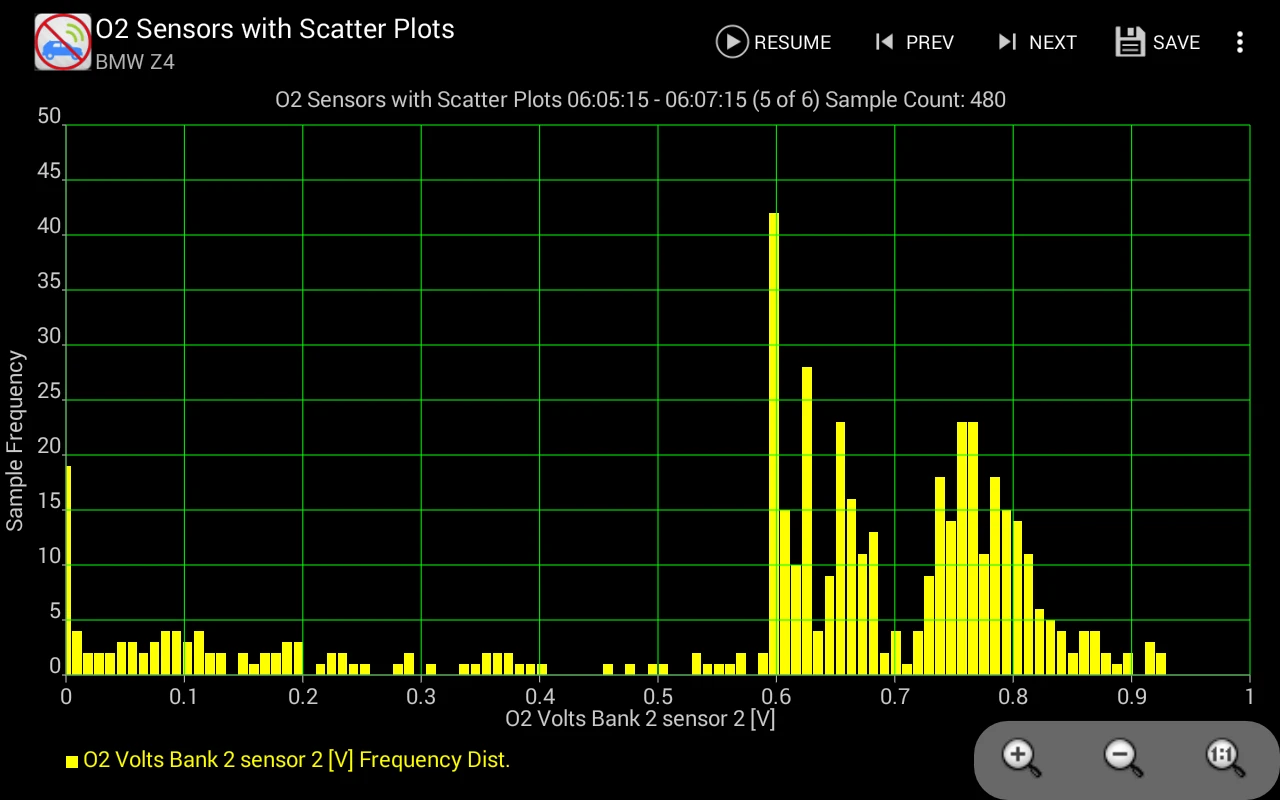The height and width of the screenshot is (800, 1280).
Task: Skip to next plot with NEXT
Action: (1037, 42)
